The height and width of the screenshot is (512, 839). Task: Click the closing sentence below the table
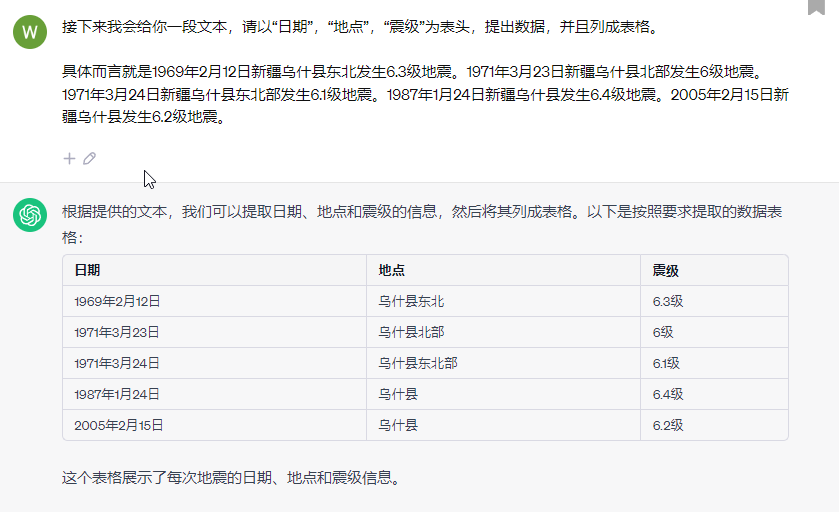[x=231, y=477]
